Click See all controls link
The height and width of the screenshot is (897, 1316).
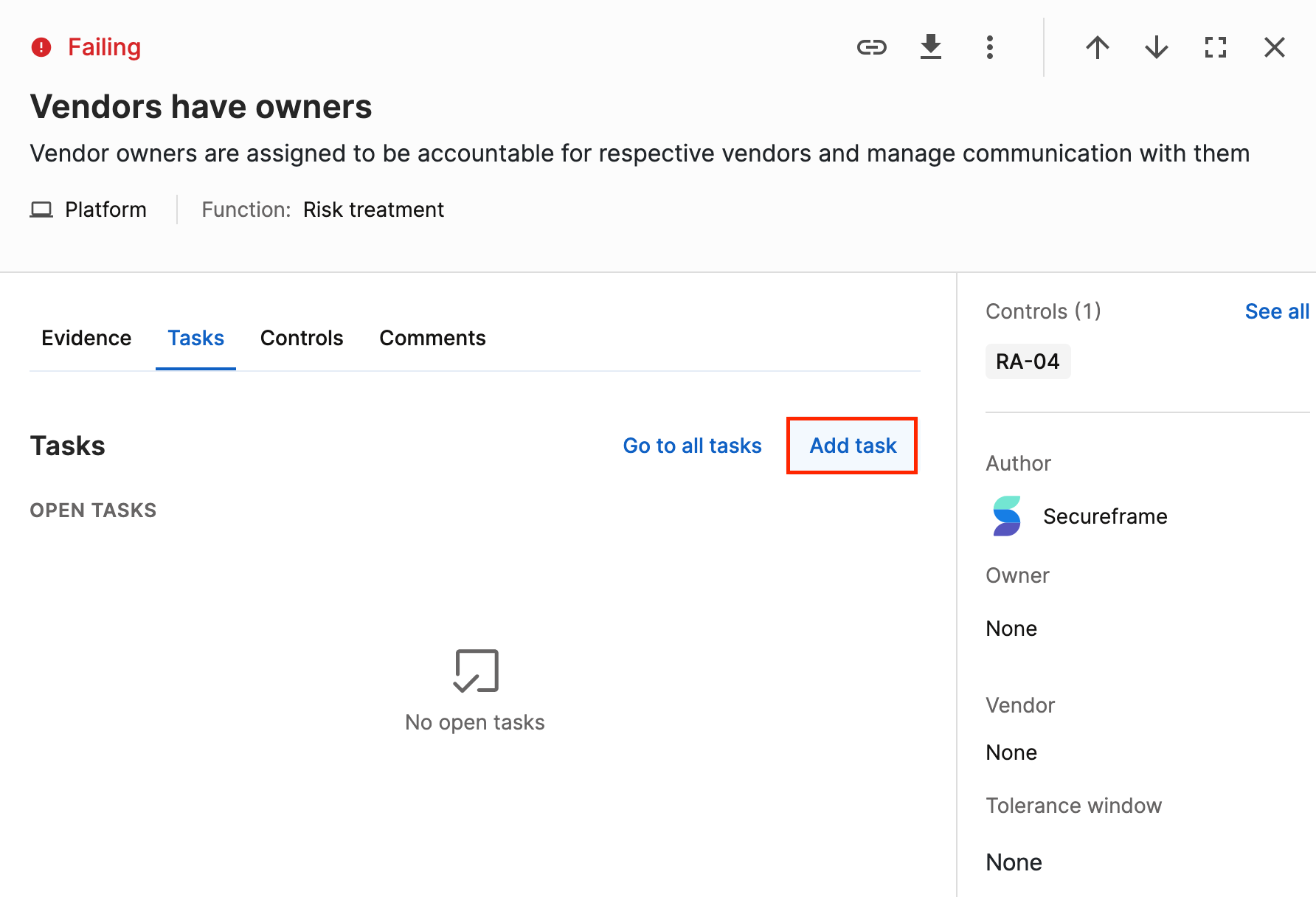pyautogui.click(x=1277, y=311)
